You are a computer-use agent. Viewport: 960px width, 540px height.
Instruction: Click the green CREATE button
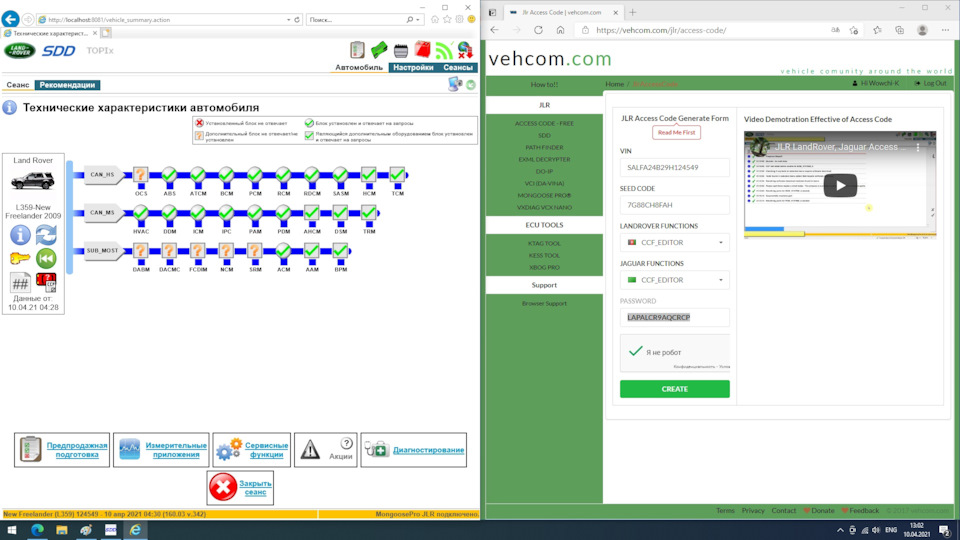coord(675,389)
